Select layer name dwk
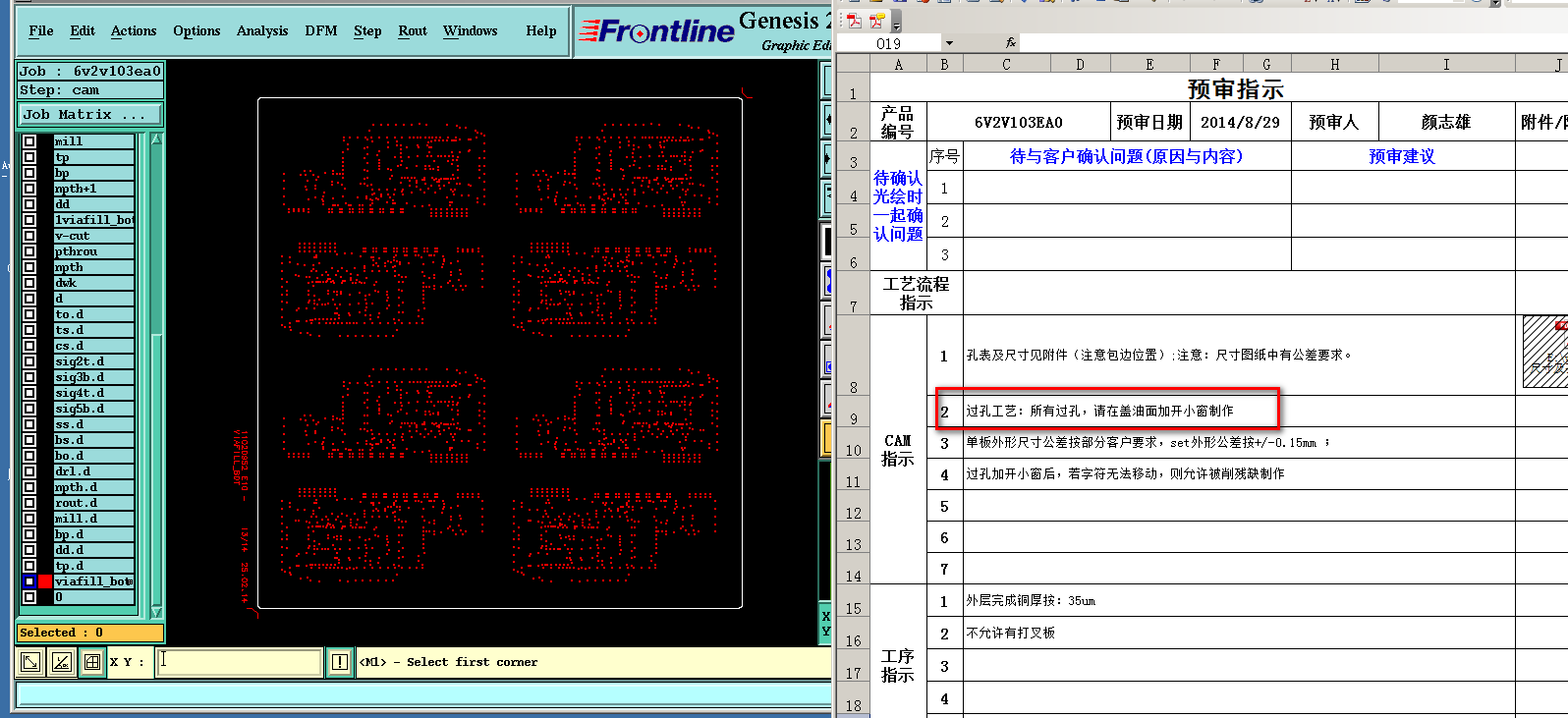Screen dimensions: 1568x718 tap(94, 283)
